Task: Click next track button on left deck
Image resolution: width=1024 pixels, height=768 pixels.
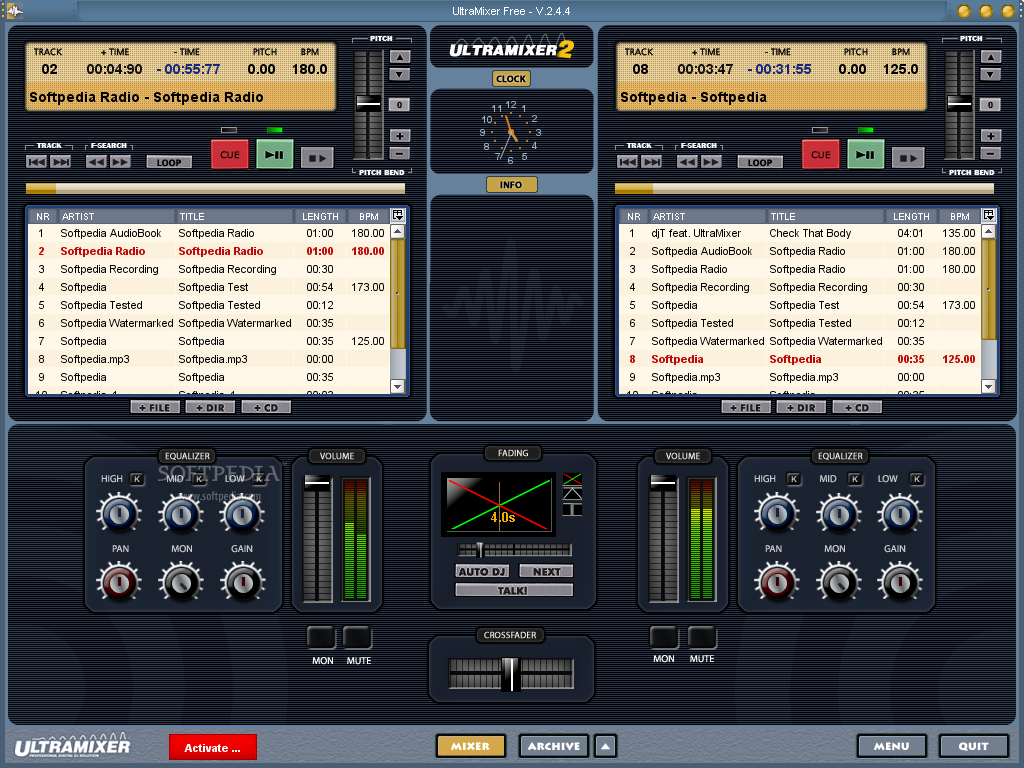Action: 61,161
